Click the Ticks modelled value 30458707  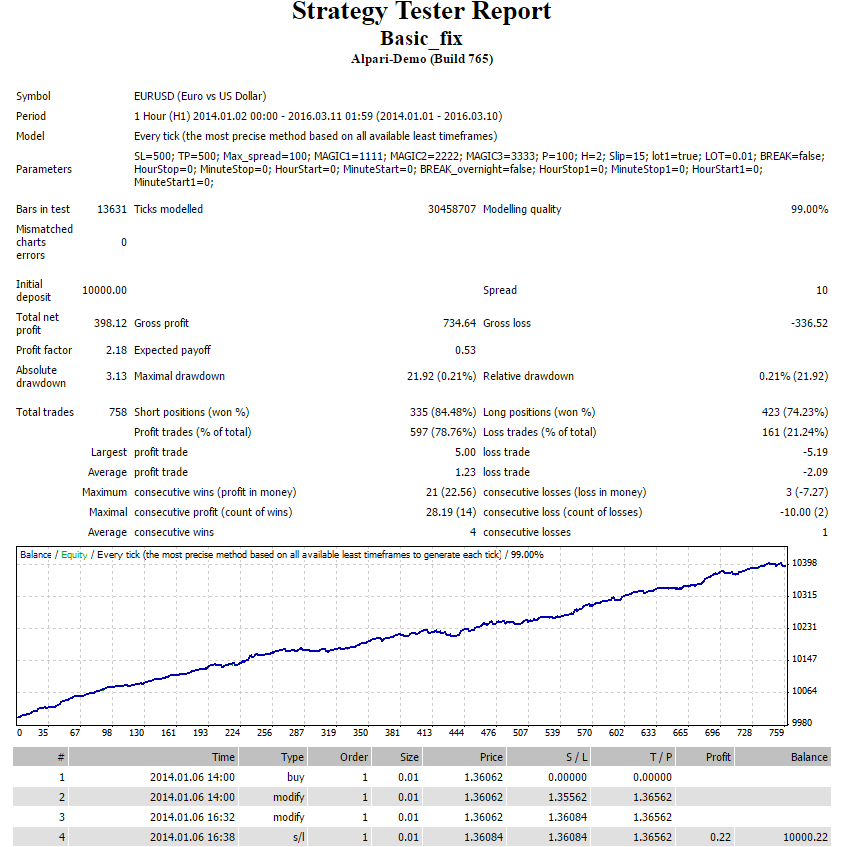(451, 209)
